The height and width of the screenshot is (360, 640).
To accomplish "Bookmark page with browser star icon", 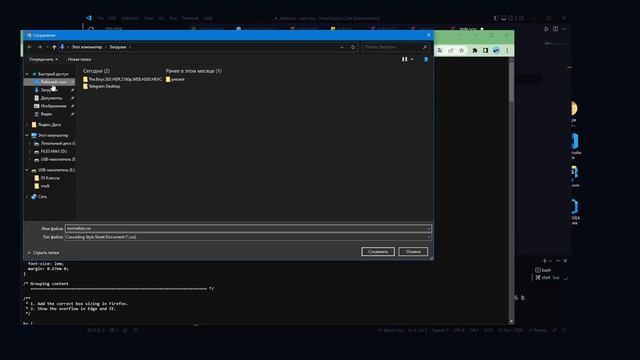I will click(462, 51).
